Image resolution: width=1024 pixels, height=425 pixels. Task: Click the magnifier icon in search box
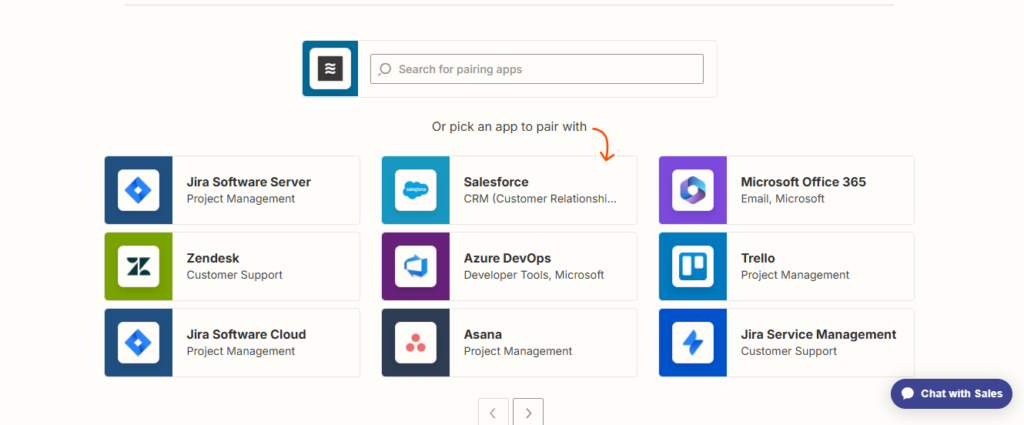click(x=385, y=69)
